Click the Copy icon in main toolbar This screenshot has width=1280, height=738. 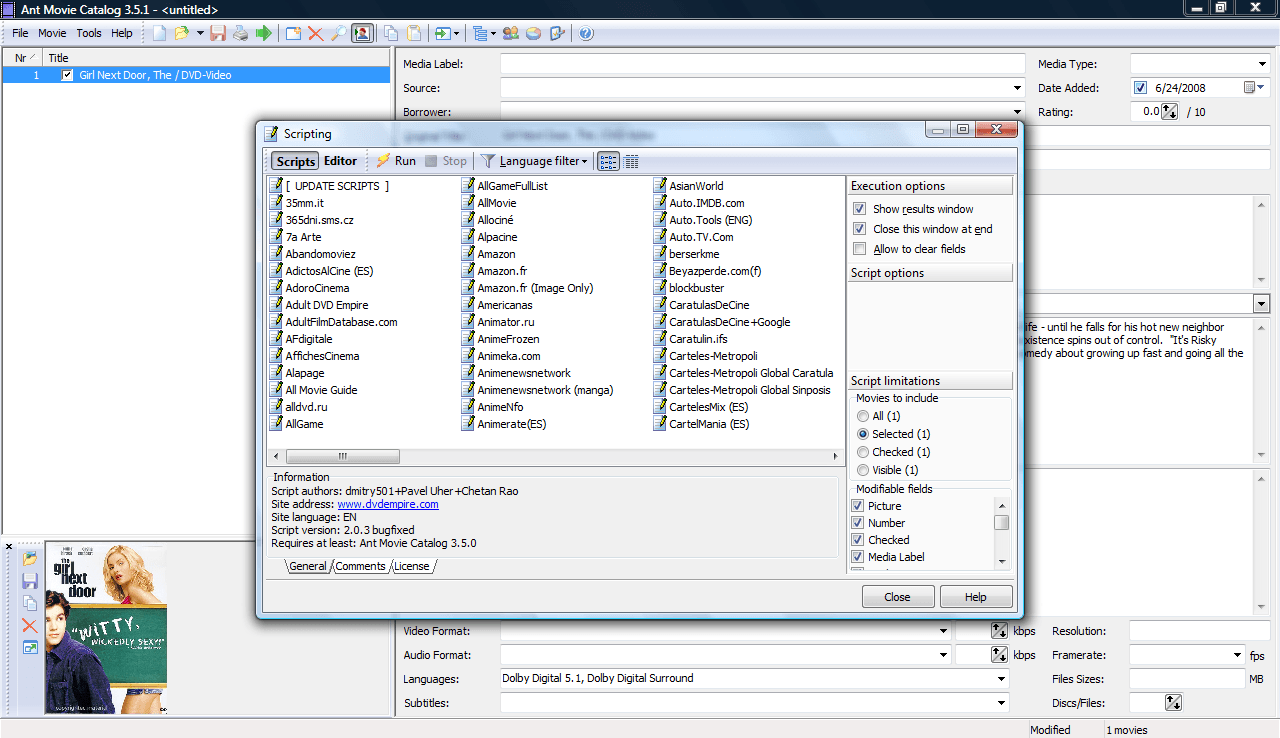coord(391,33)
